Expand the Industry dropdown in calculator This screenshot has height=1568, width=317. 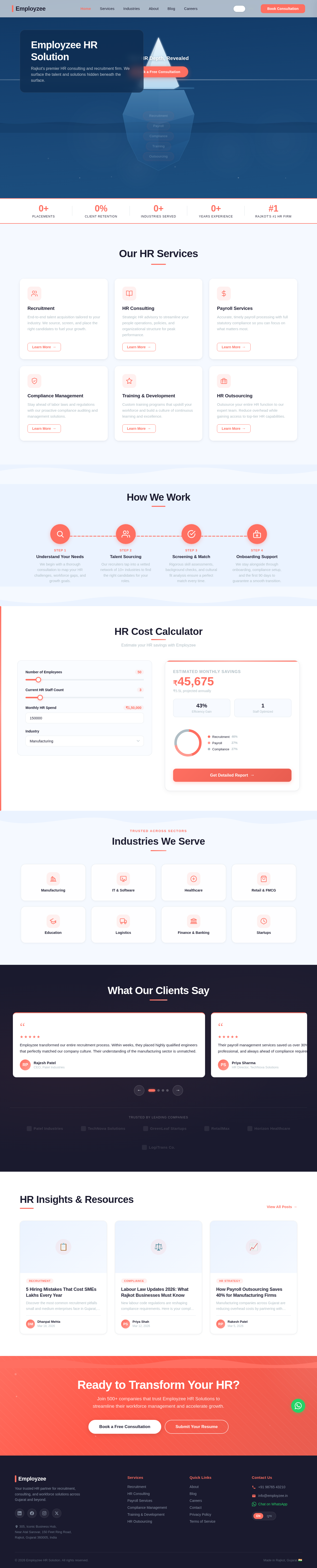tap(84, 741)
